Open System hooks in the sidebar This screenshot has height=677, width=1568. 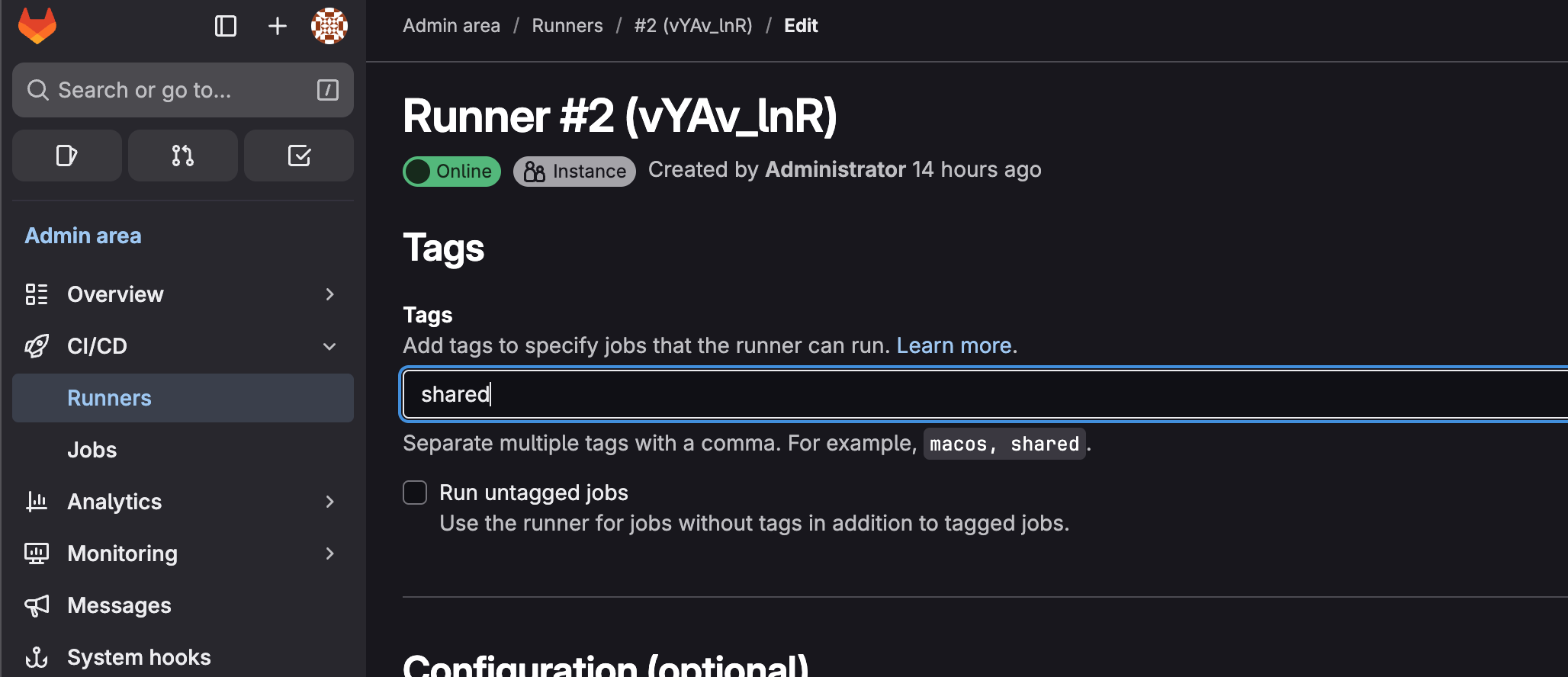[183, 657]
